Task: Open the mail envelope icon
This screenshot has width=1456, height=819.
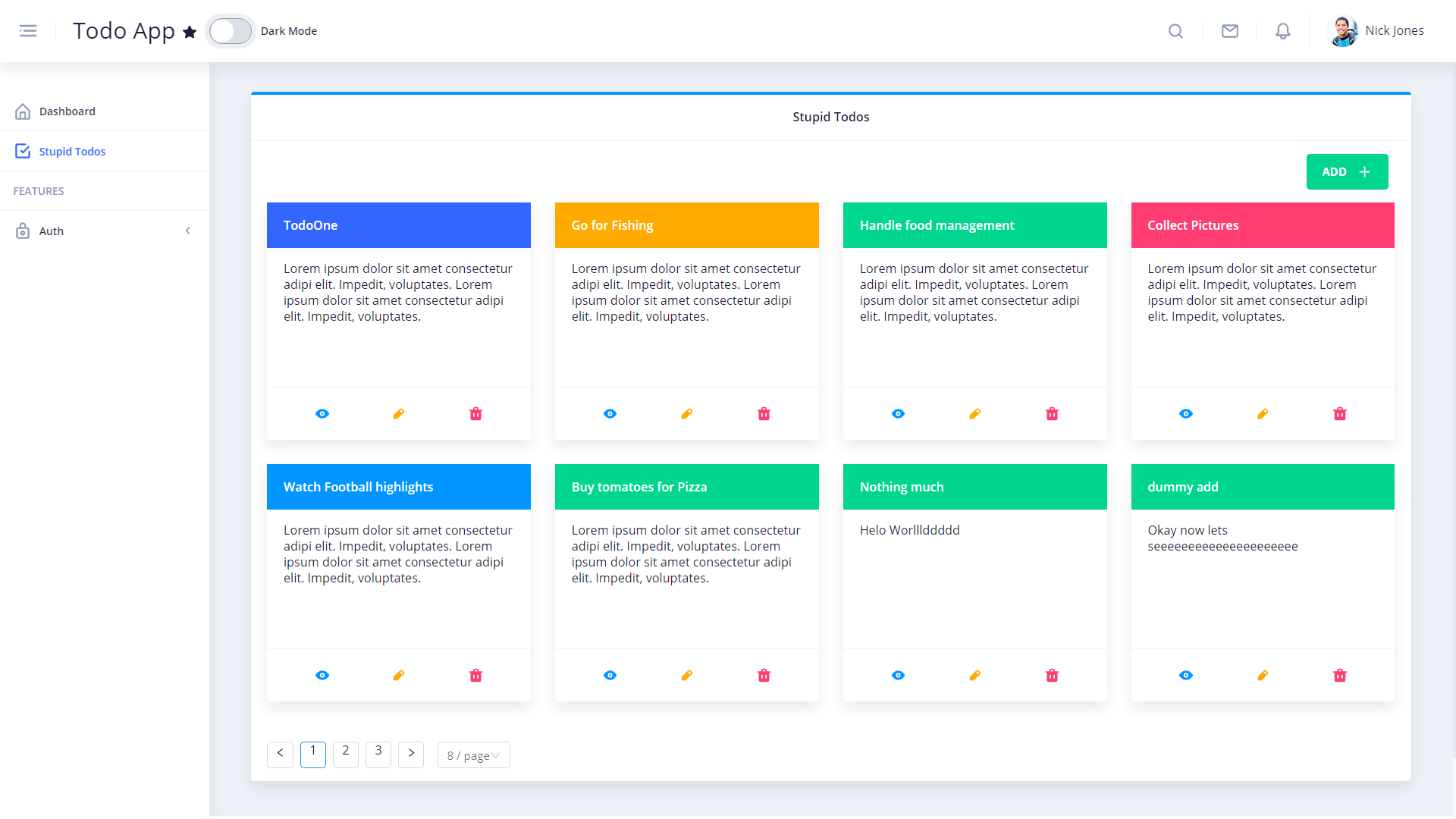Action: coord(1229,31)
